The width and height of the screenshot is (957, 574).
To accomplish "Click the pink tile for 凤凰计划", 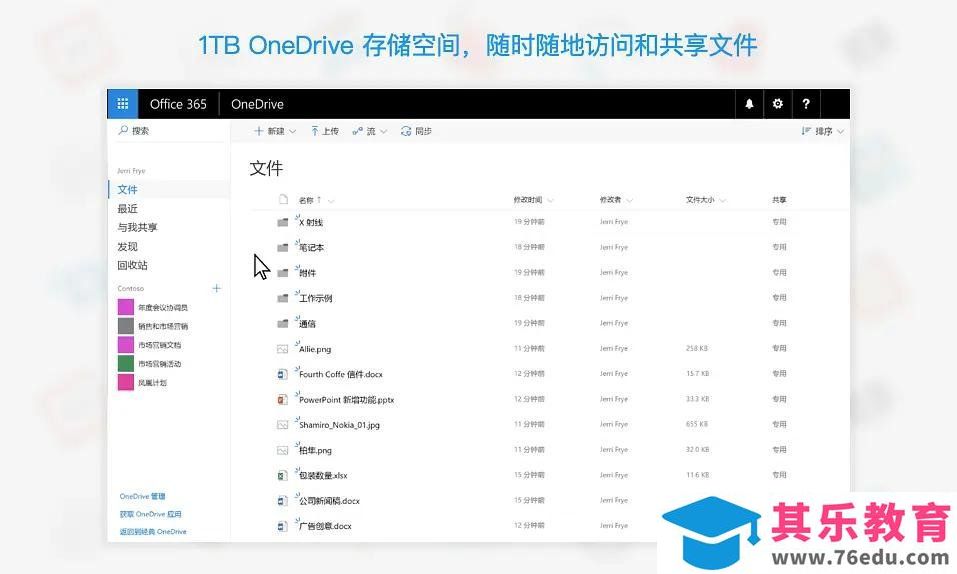I will (126, 382).
